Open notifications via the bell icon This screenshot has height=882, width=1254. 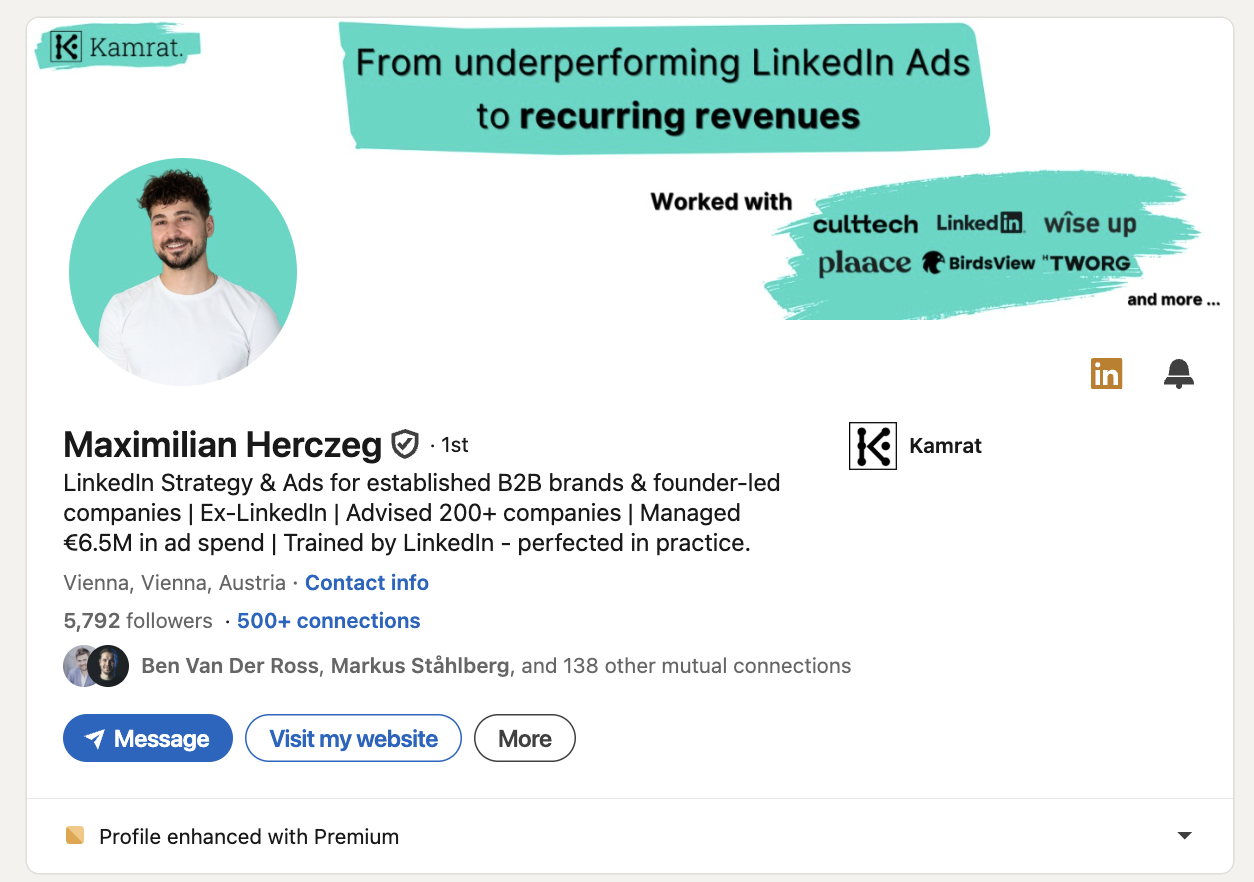[x=1179, y=373]
